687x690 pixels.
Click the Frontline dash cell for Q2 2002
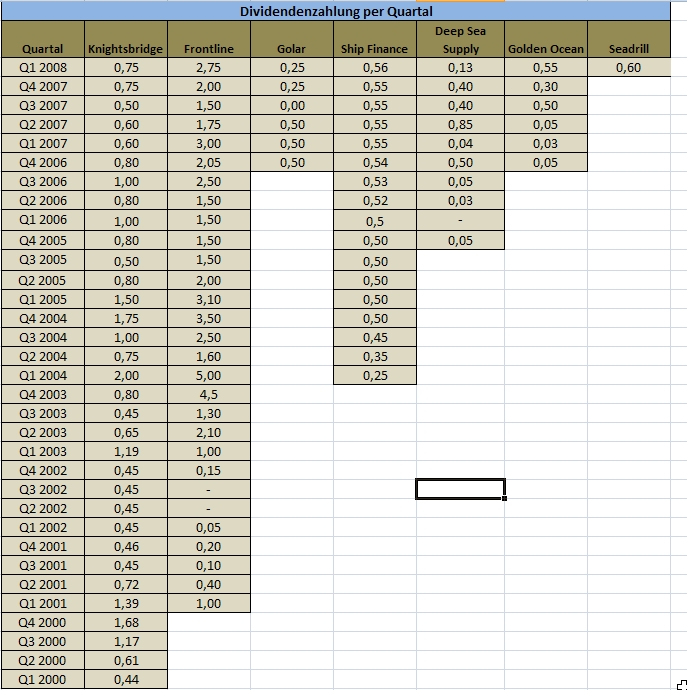point(209,507)
